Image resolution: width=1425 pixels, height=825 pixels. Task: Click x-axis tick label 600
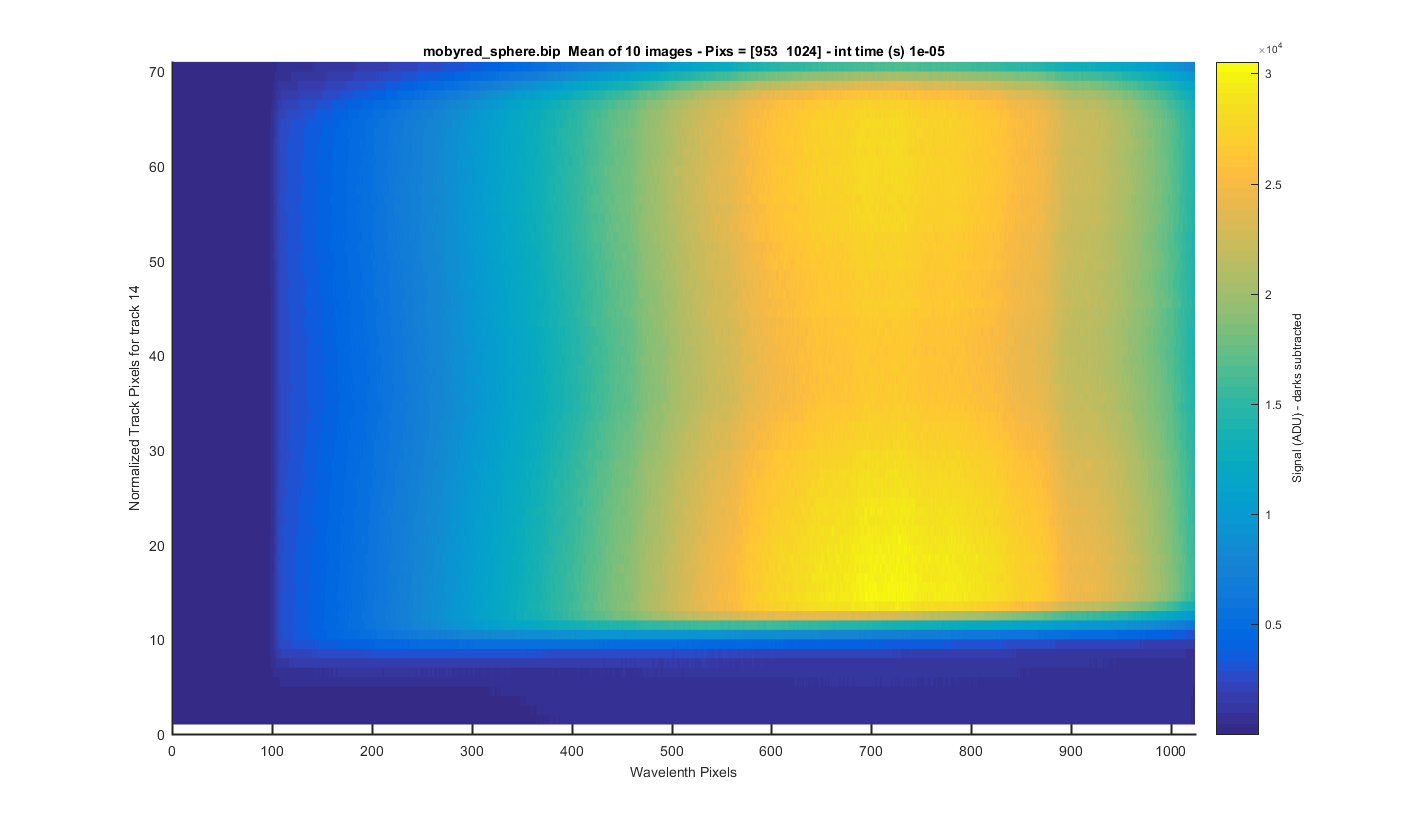click(x=771, y=750)
